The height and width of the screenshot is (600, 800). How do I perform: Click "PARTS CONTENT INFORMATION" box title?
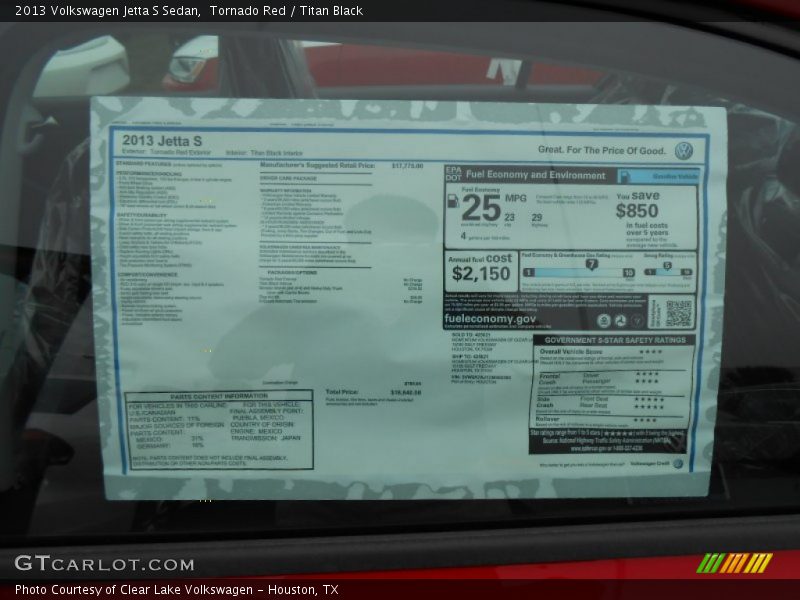coord(219,396)
